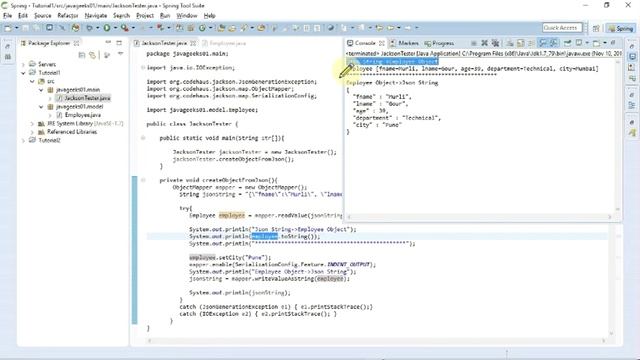The image size is (640, 360).
Task: Click the Save toolbar icon
Action: pyautogui.click(x=25, y=28)
